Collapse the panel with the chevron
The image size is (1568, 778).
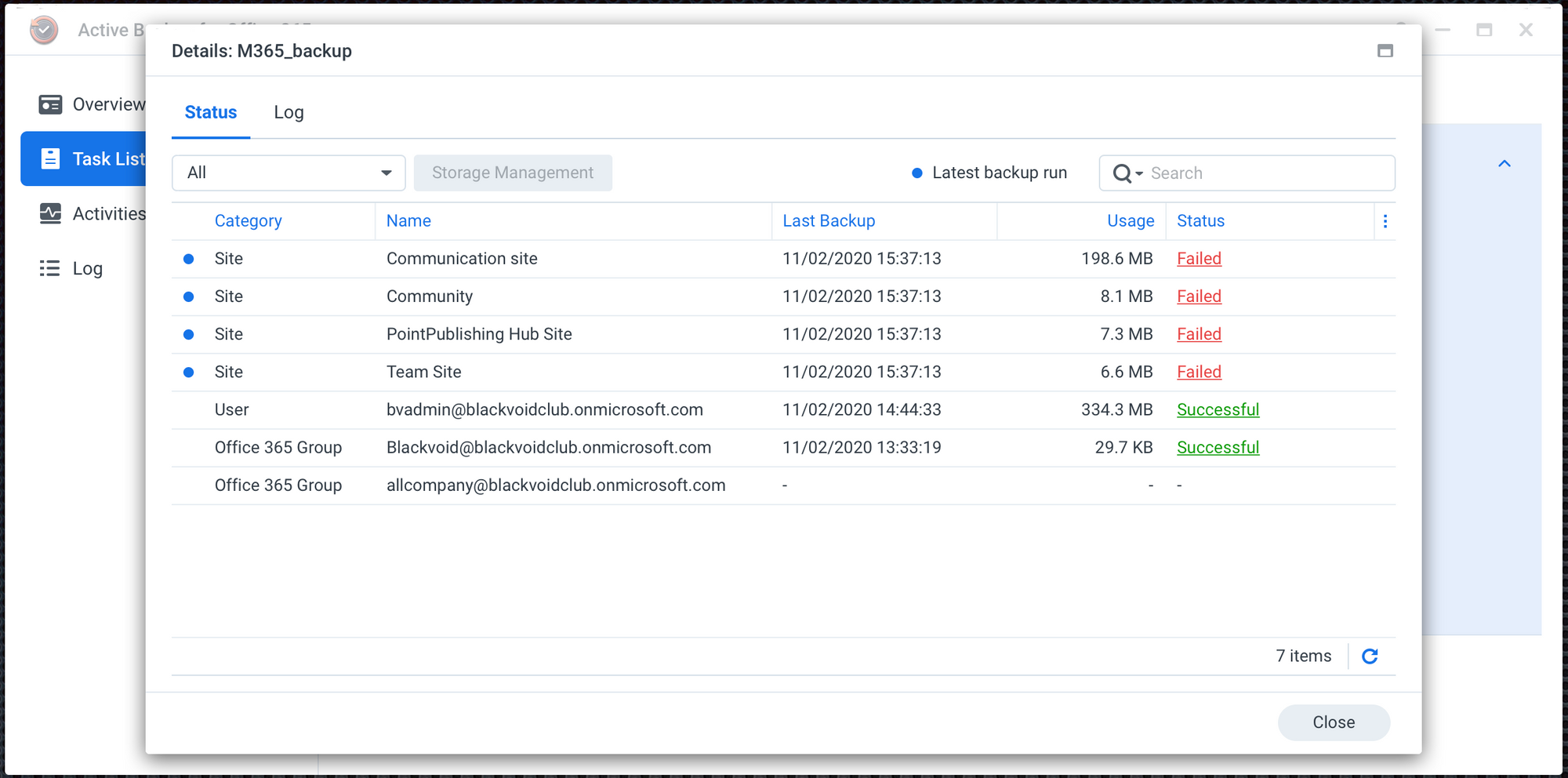(1504, 164)
